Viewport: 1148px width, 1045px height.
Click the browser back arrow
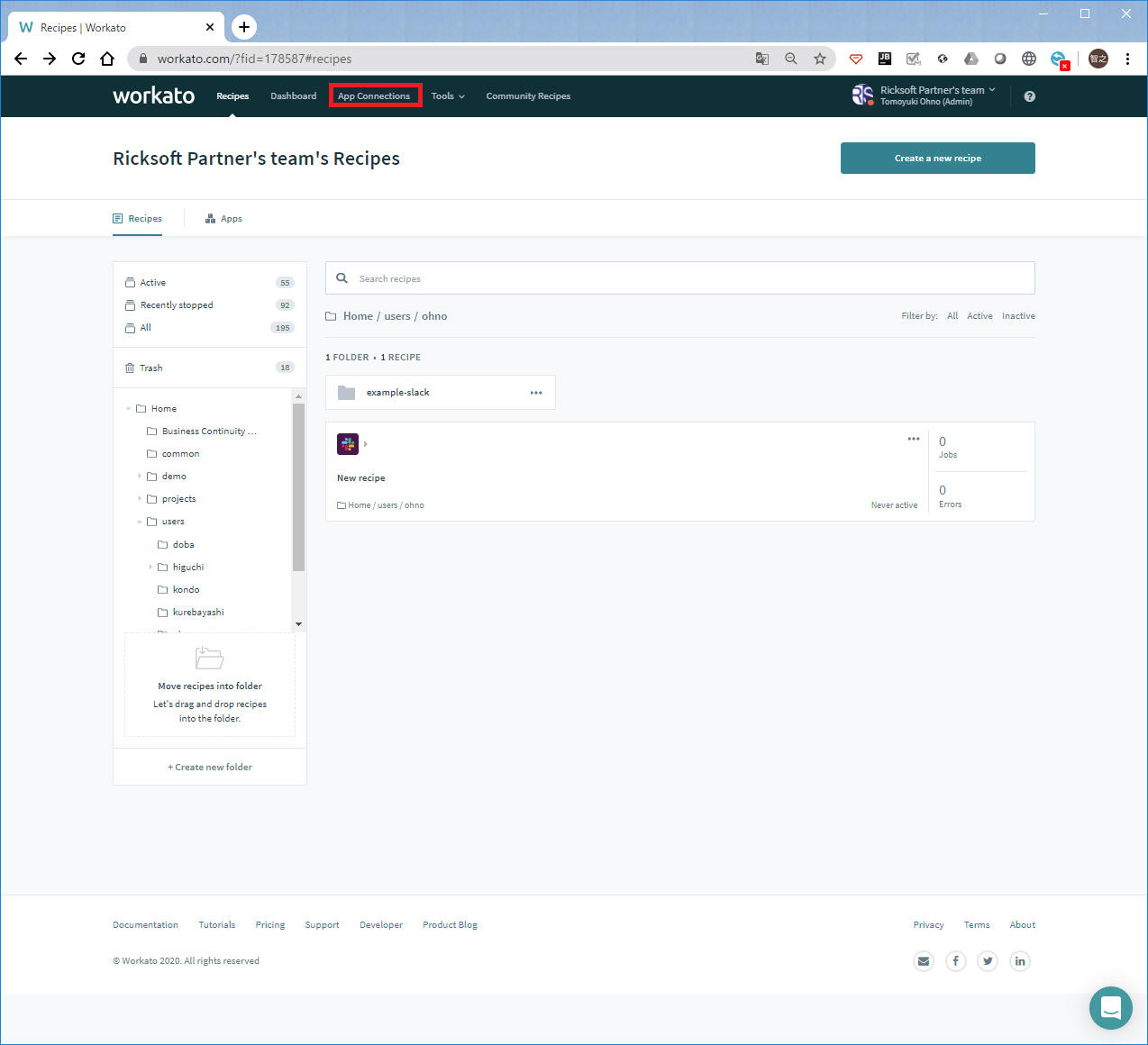click(x=21, y=59)
